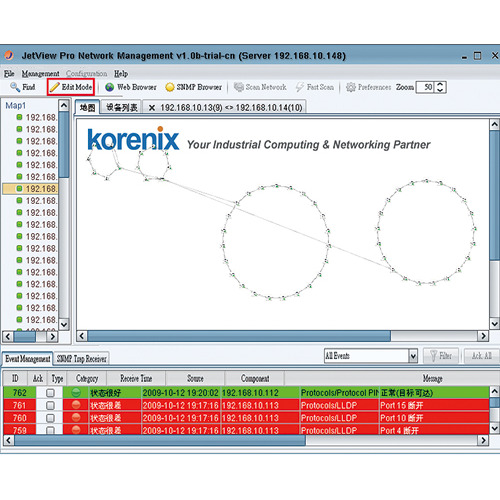Sort by Component column header
500x500 pixels.
point(255,378)
